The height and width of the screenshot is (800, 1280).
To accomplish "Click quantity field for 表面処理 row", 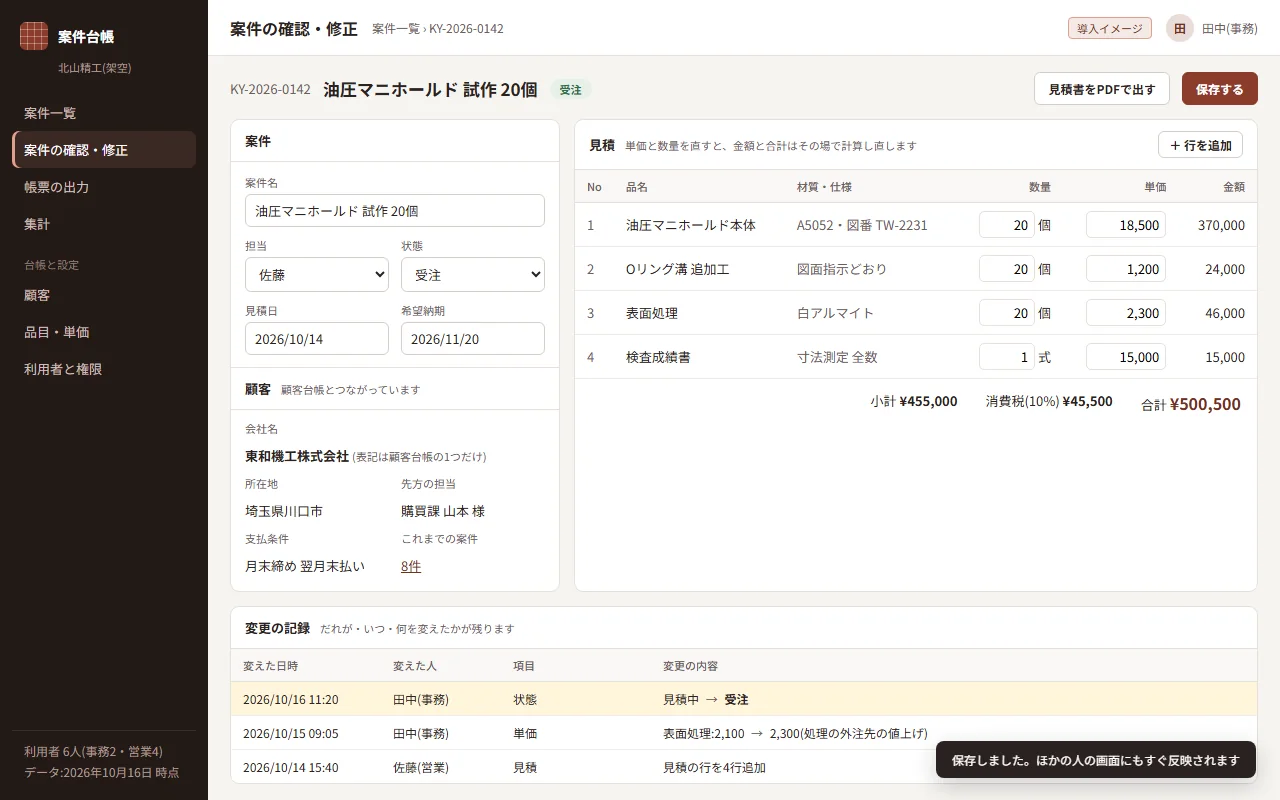I will 1007,313.
